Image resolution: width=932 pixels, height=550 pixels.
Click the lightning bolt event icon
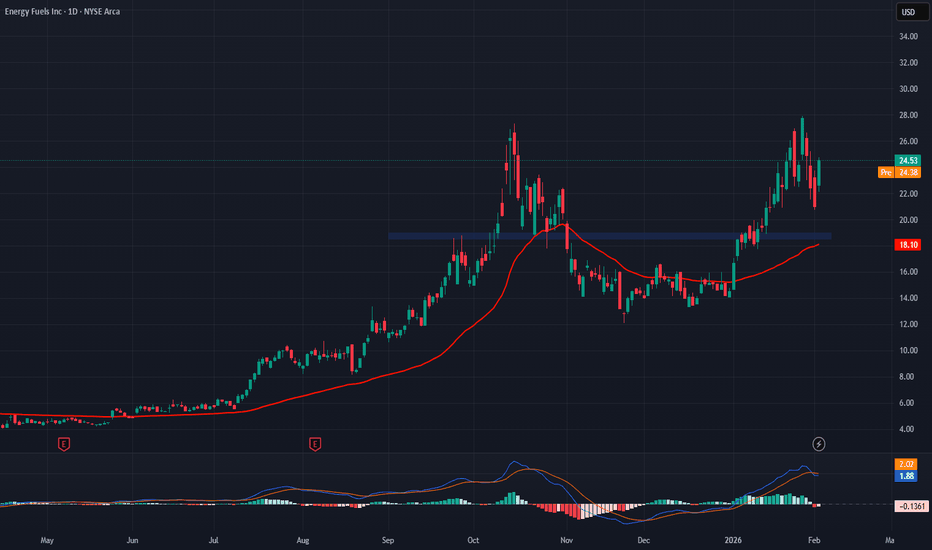click(818, 444)
